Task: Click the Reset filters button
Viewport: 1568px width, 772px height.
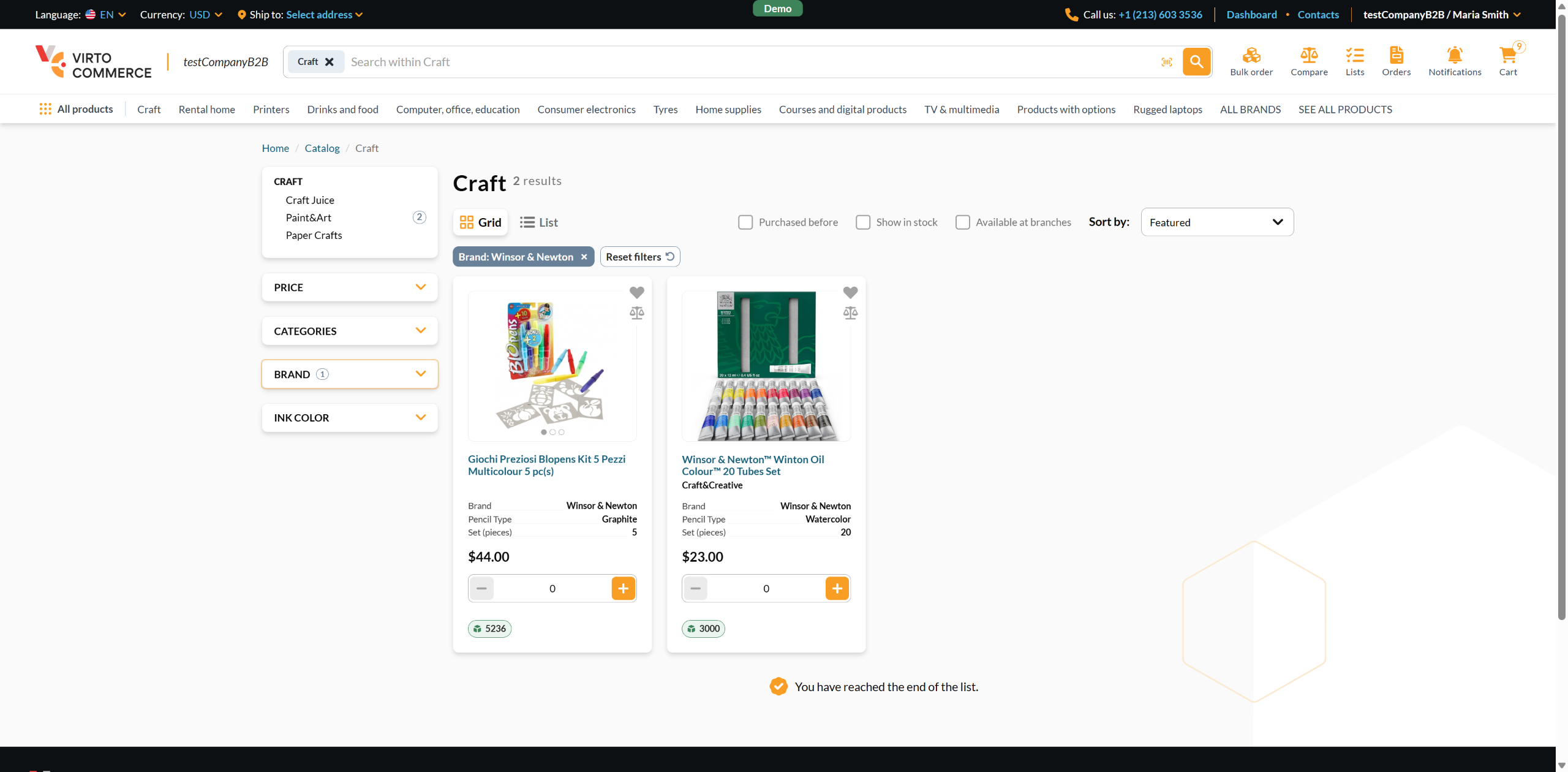Action: pyautogui.click(x=639, y=257)
